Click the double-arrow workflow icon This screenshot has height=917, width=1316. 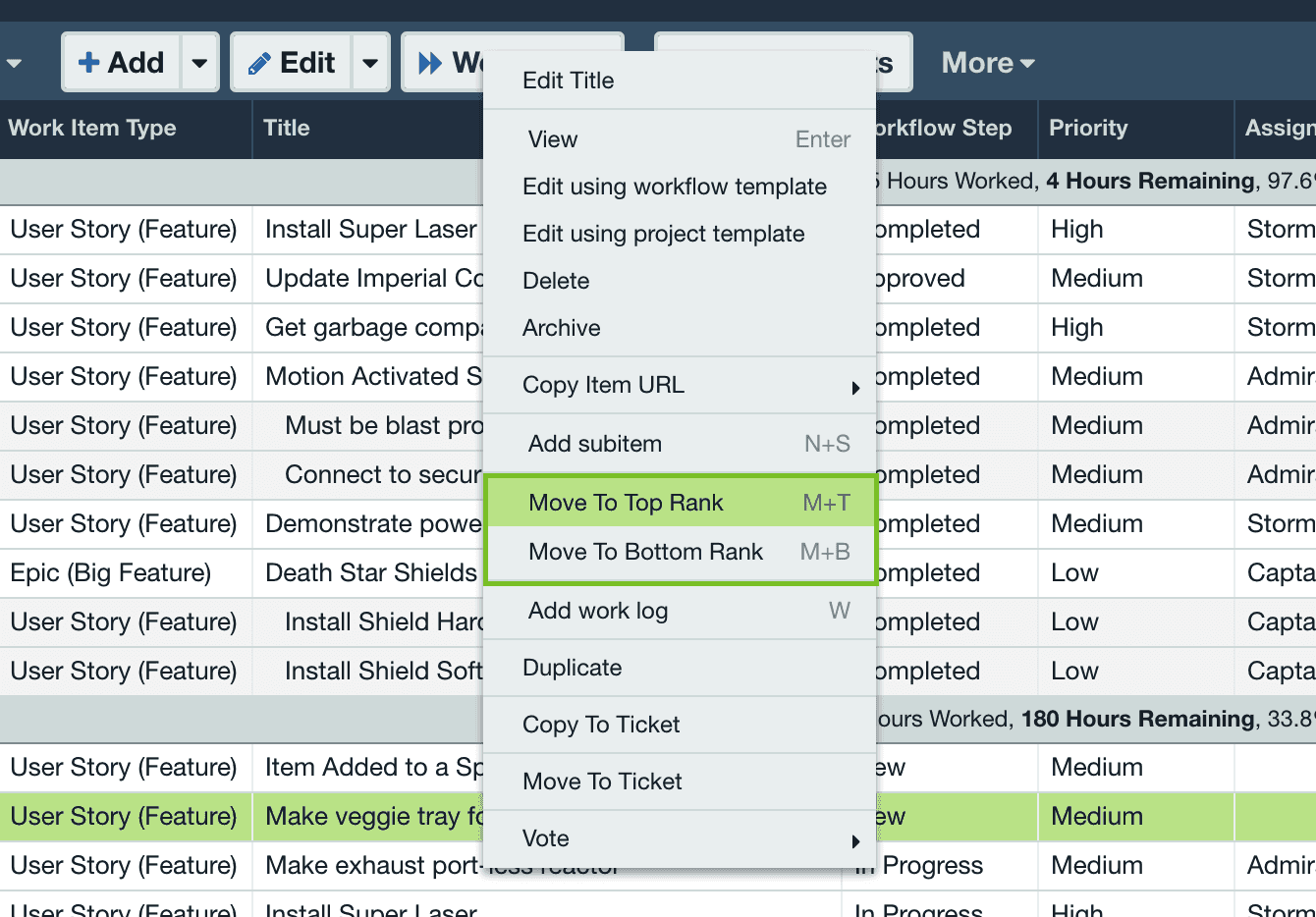430,64
